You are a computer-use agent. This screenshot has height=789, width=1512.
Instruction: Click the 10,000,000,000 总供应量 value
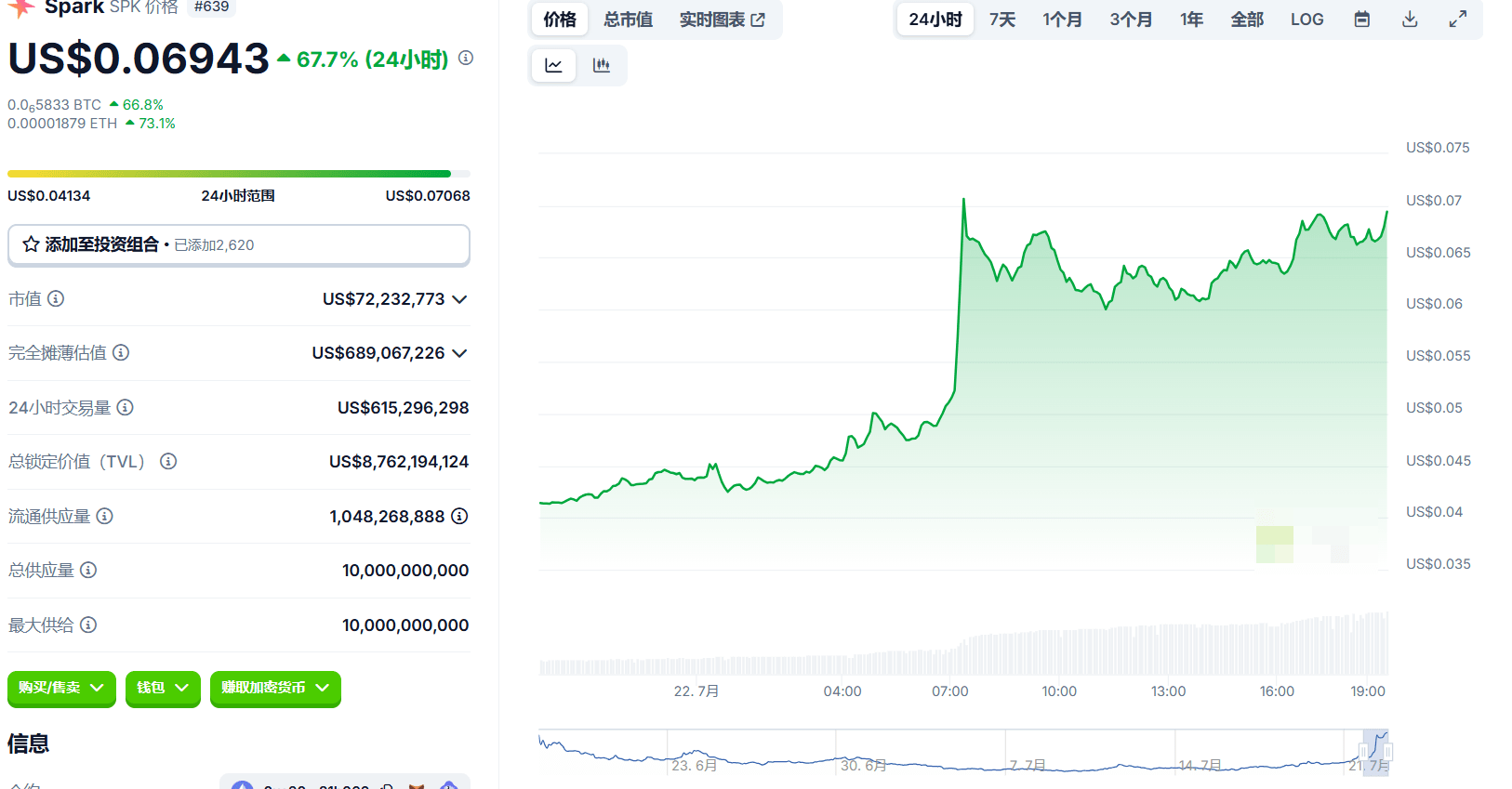click(x=405, y=571)
